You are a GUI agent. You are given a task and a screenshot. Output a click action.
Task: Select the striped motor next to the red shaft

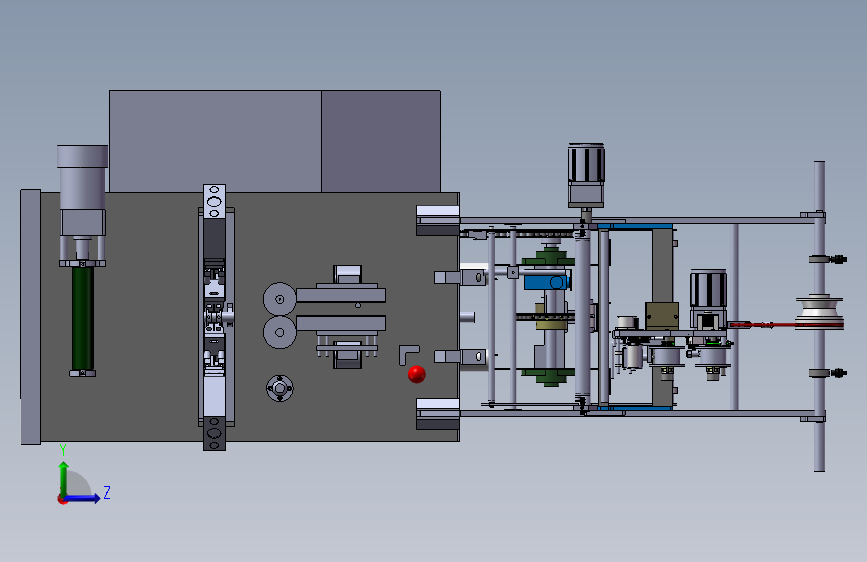coord(708,299)
